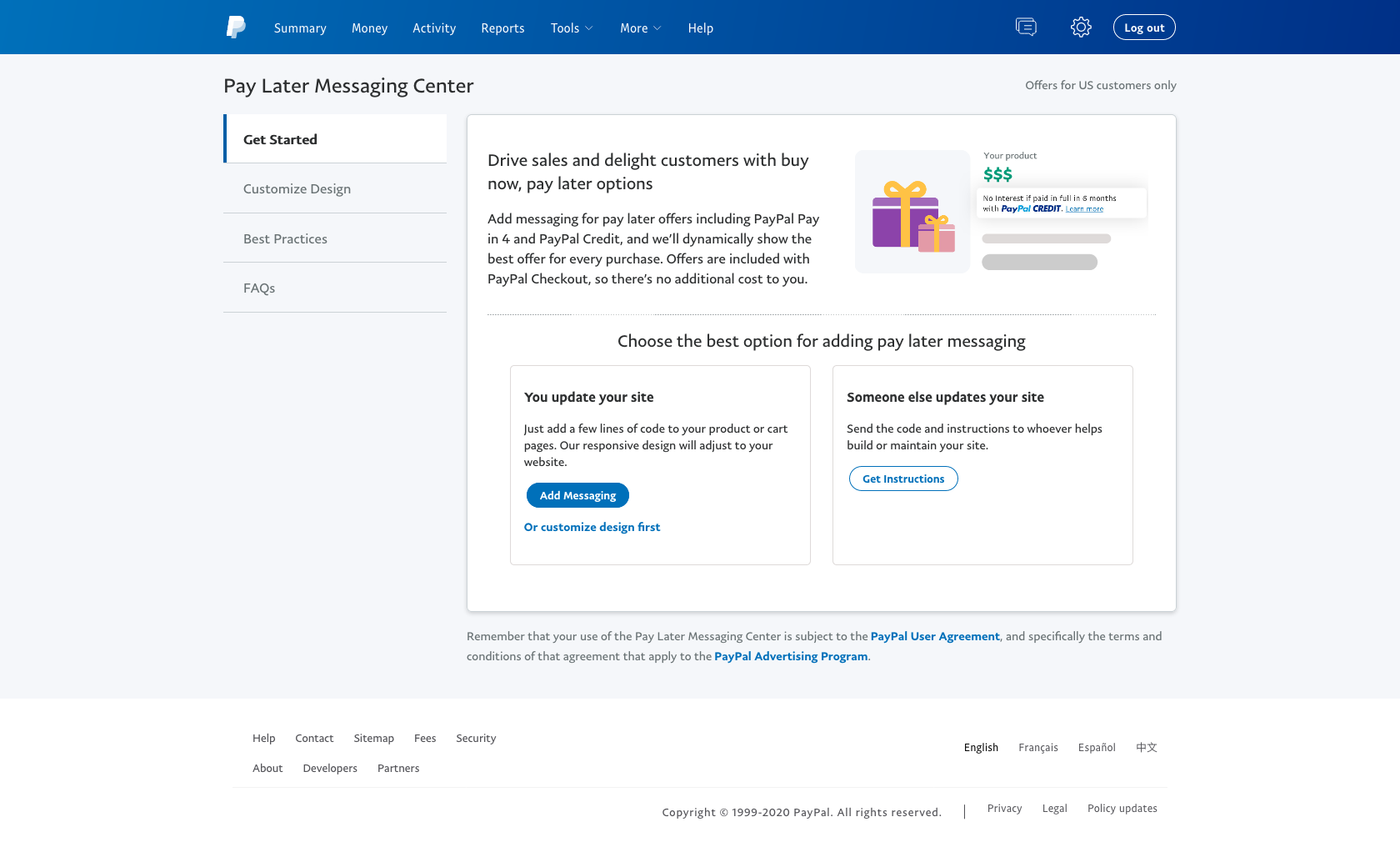Open the Privacy footer link
Screen dimensions: 1400x842
pyautogui.click(x=1004, y=809)
